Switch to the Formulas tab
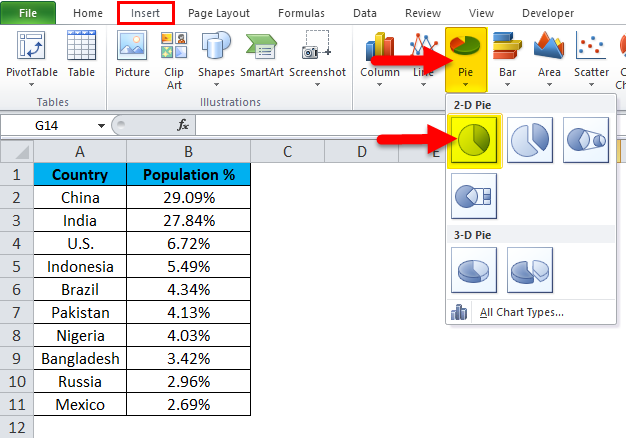Image resolution: width=626 pixels, height=438 pixels. 301,13
